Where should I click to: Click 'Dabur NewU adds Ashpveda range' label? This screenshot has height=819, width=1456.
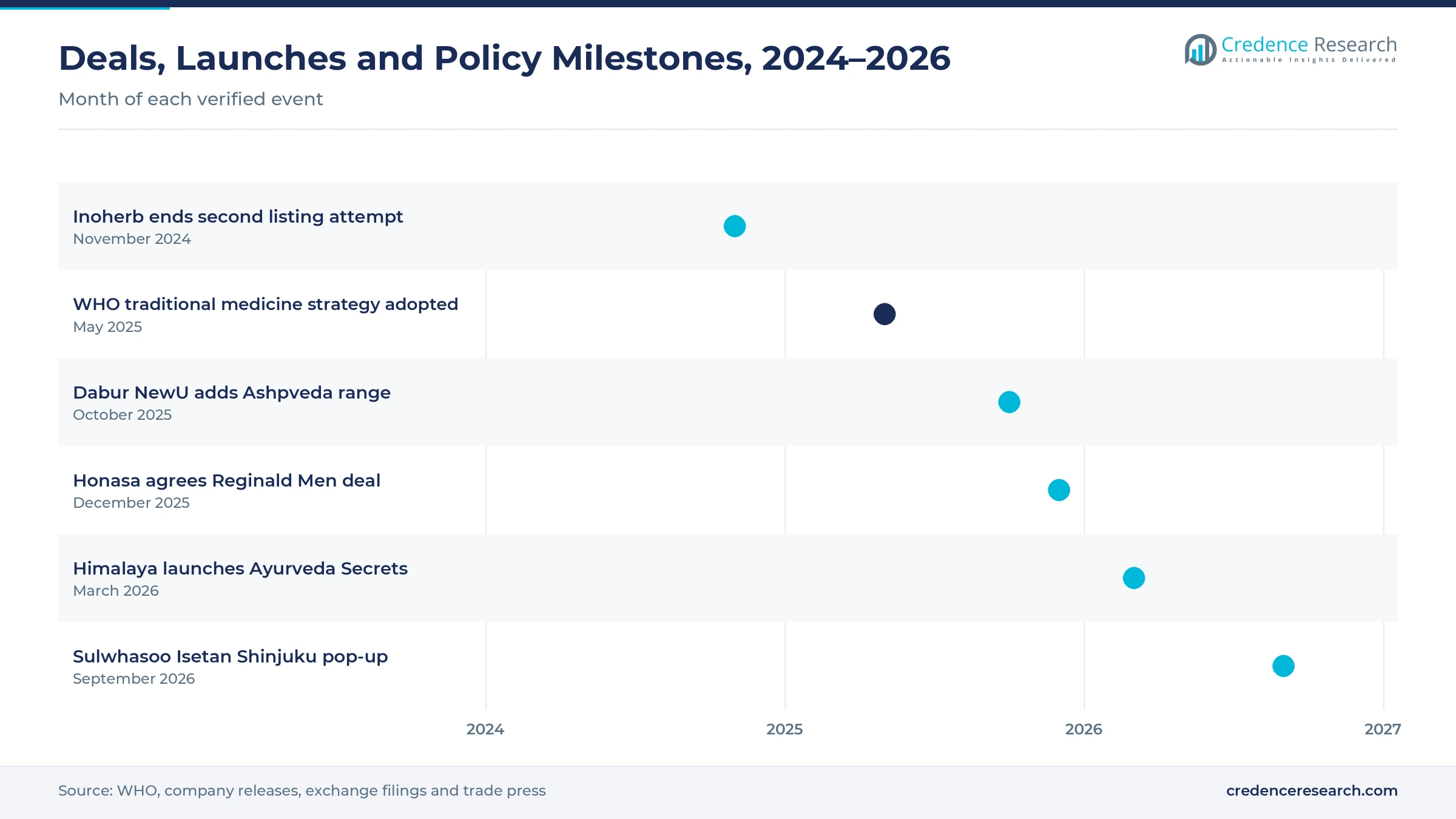232,393
